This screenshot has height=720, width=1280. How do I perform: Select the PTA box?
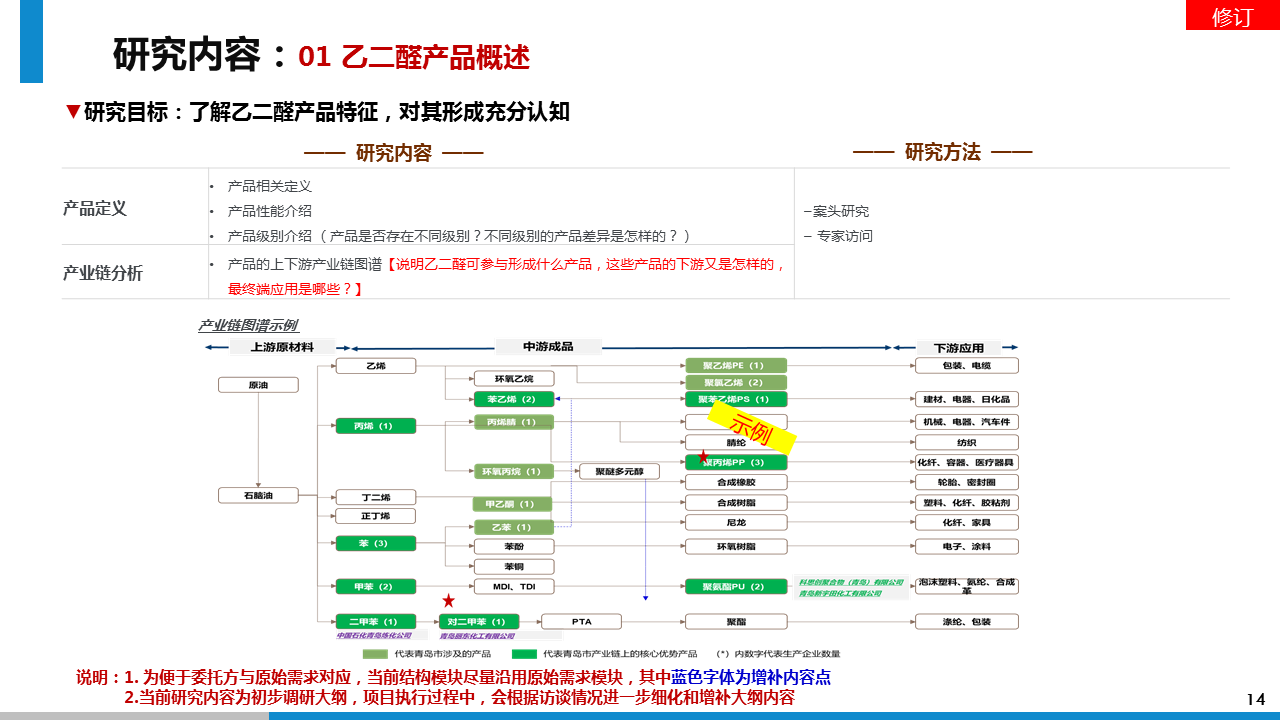pos(581,622)
